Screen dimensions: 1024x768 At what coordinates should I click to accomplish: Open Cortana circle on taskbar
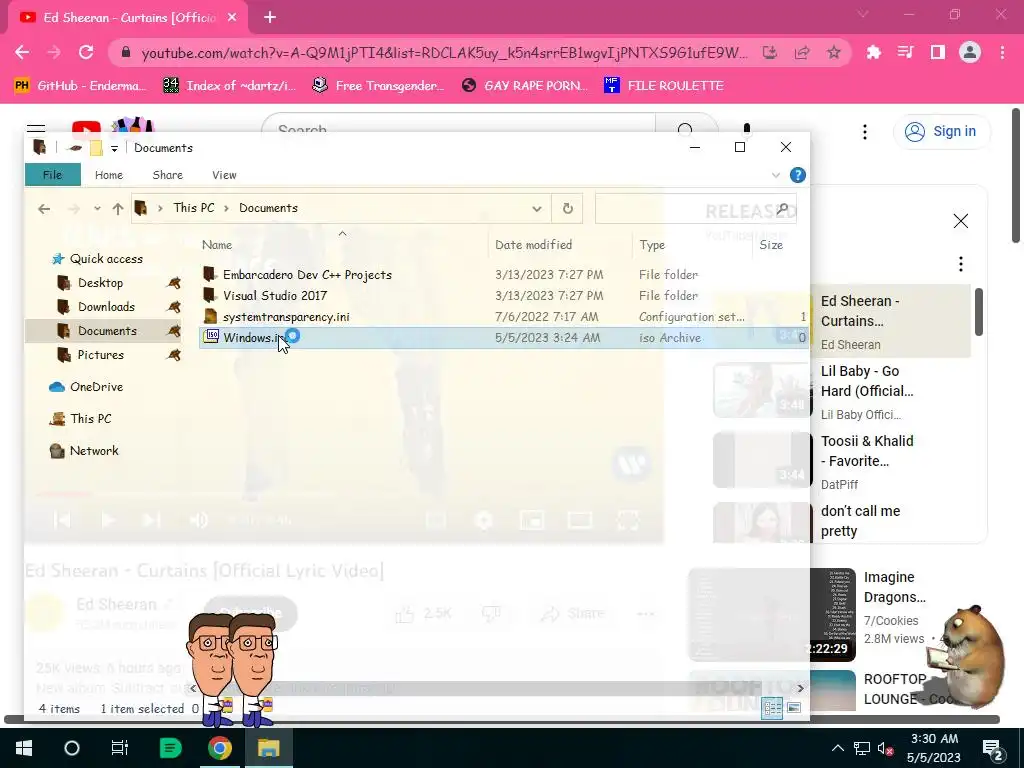tap(72, 748)
